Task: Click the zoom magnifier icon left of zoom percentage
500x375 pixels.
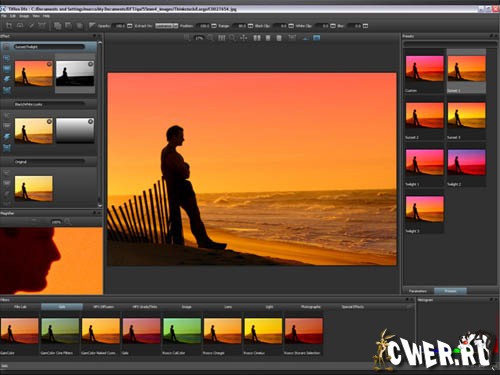Action: pos(188,38)
